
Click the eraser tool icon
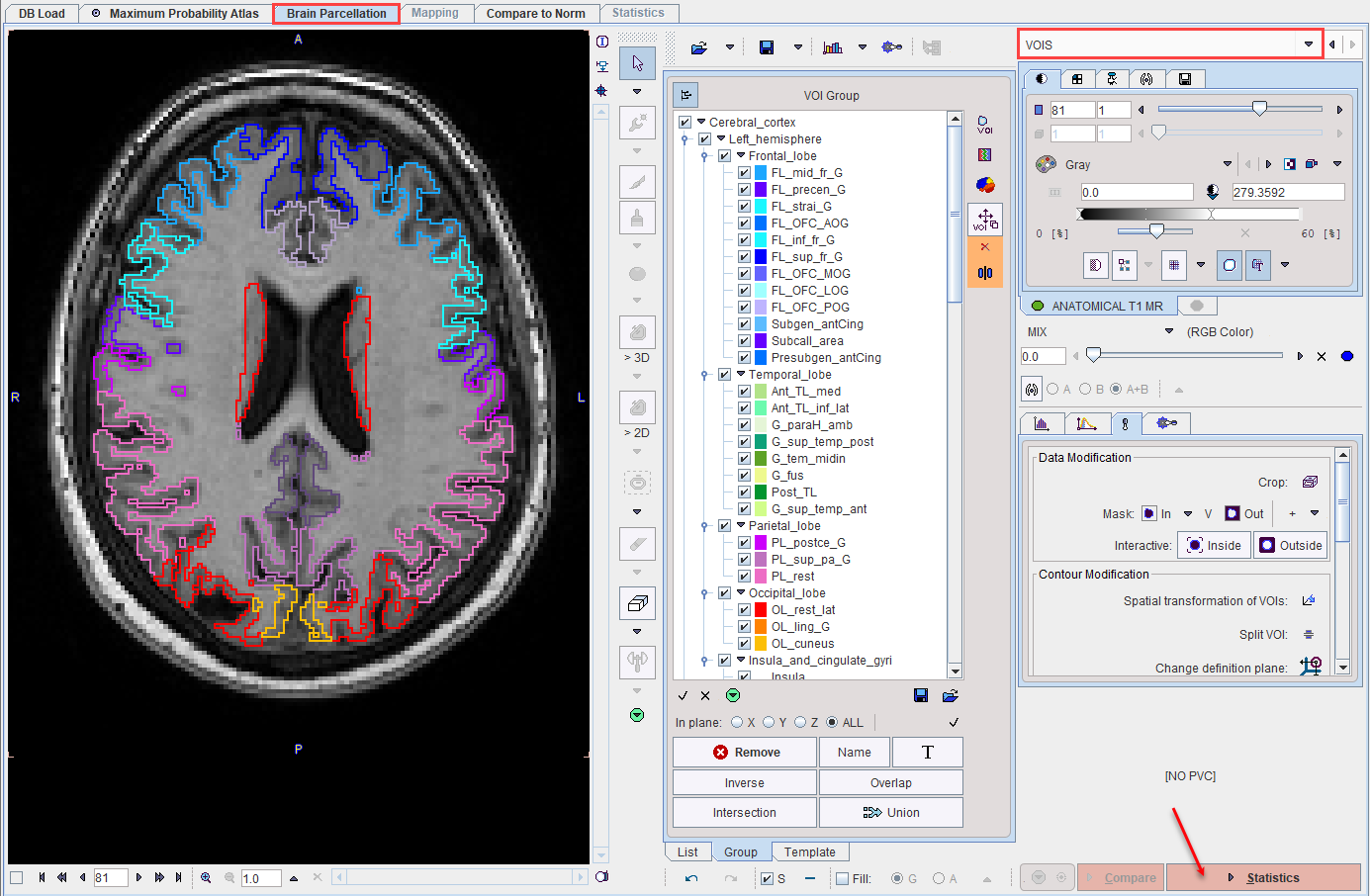click(637, 543)
